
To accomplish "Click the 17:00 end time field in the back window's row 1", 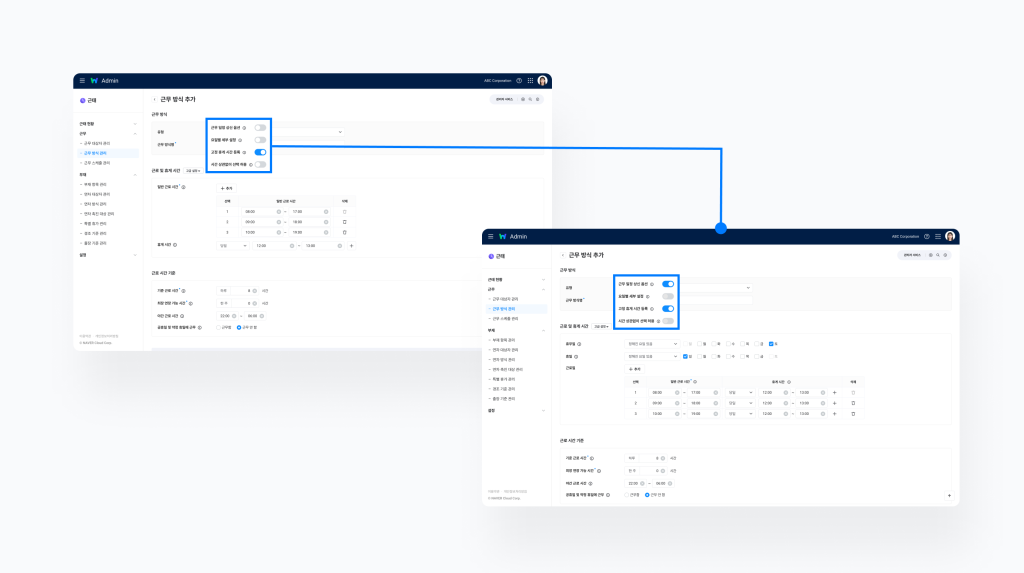I will 304,211.
